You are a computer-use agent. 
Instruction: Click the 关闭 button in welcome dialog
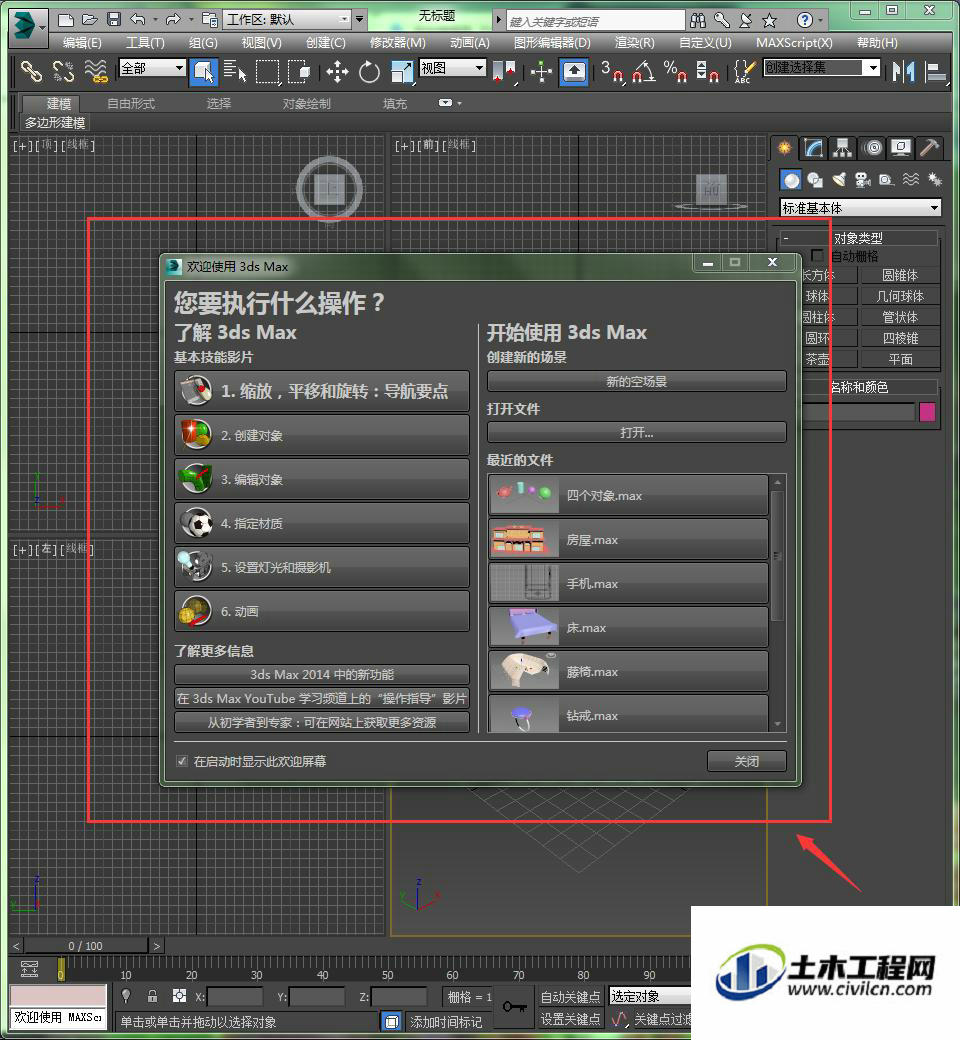pyautogui.click(x=746, y=761)
